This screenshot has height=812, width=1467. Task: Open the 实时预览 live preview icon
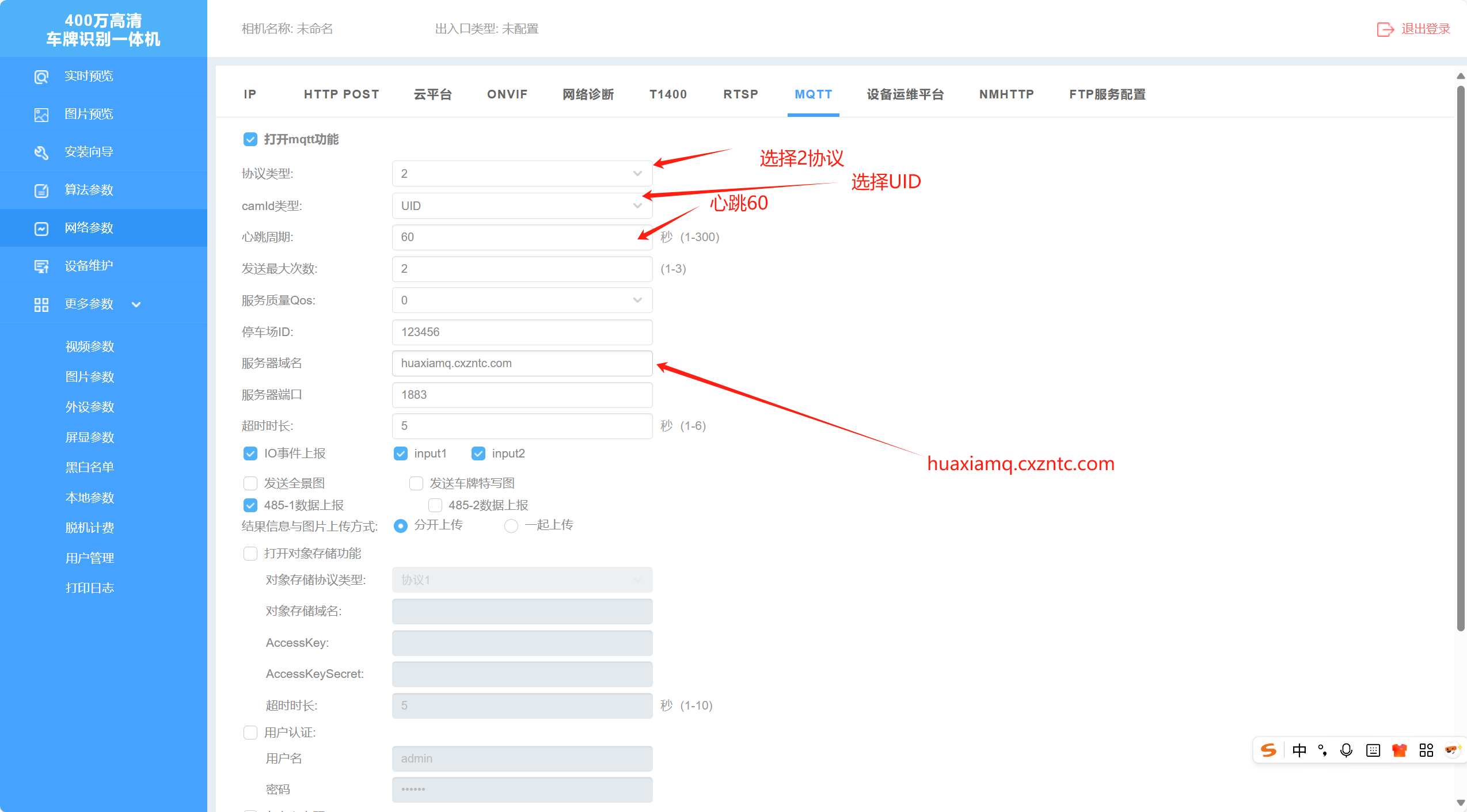click(x=41, y=77)
